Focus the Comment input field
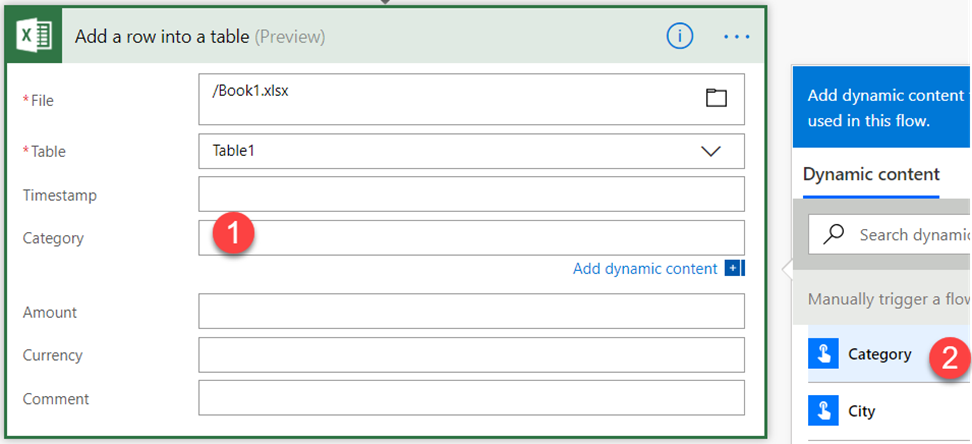Screen dimensions: 972x444 (471, 398)
